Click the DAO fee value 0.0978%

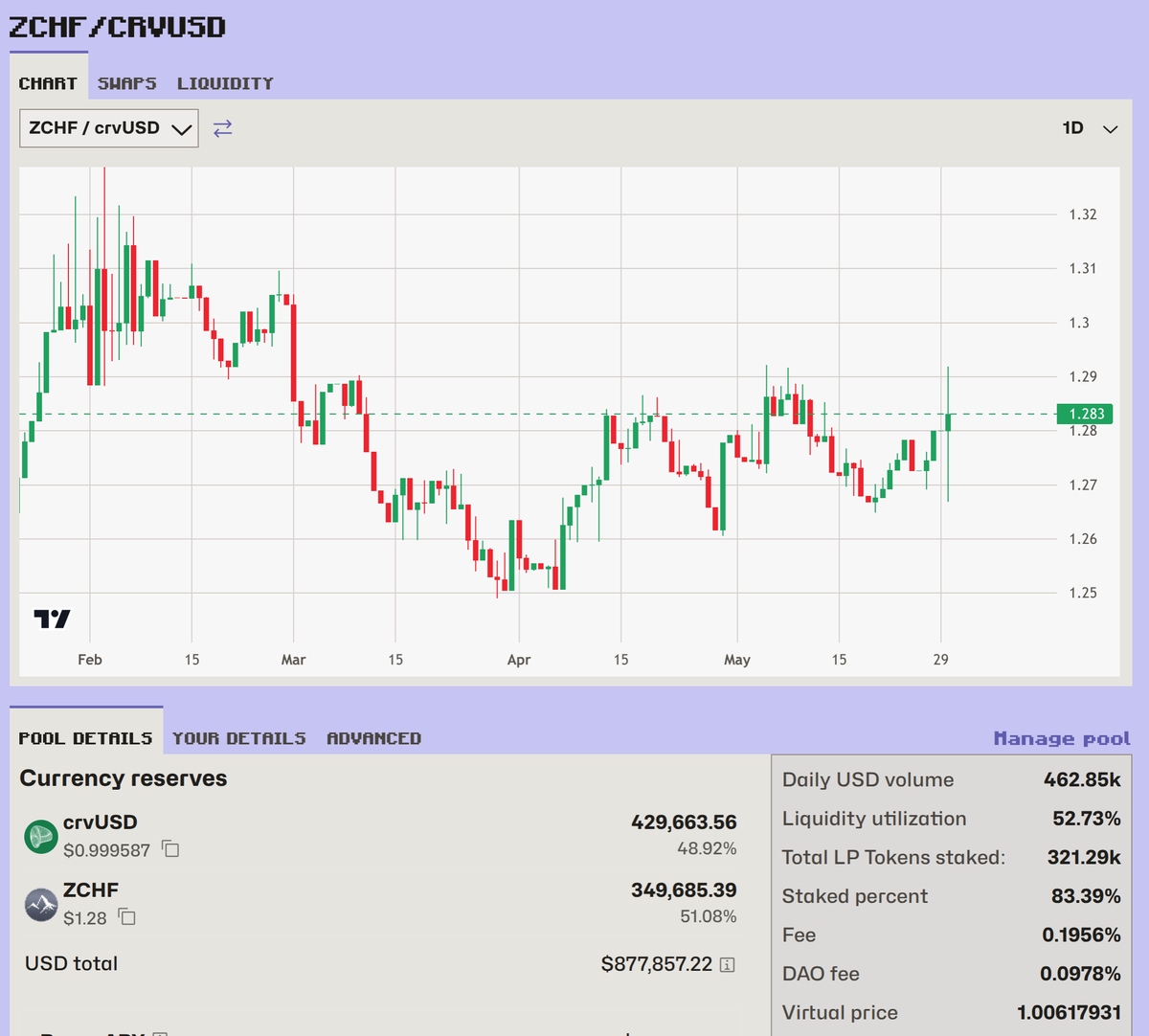tap(1081, 974)
